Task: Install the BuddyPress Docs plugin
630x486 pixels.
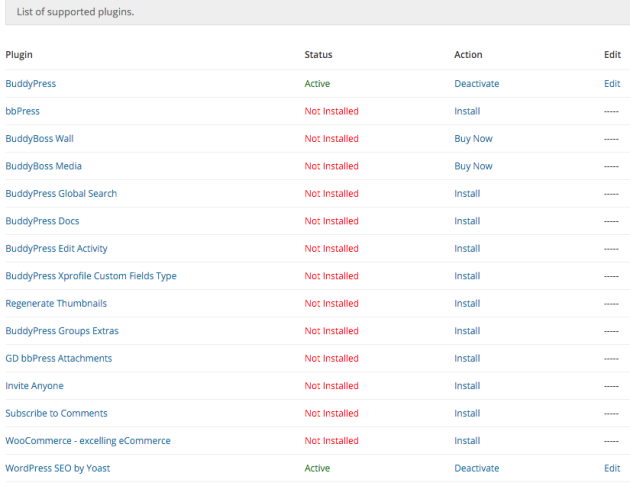Action: [x=467, y=221]
